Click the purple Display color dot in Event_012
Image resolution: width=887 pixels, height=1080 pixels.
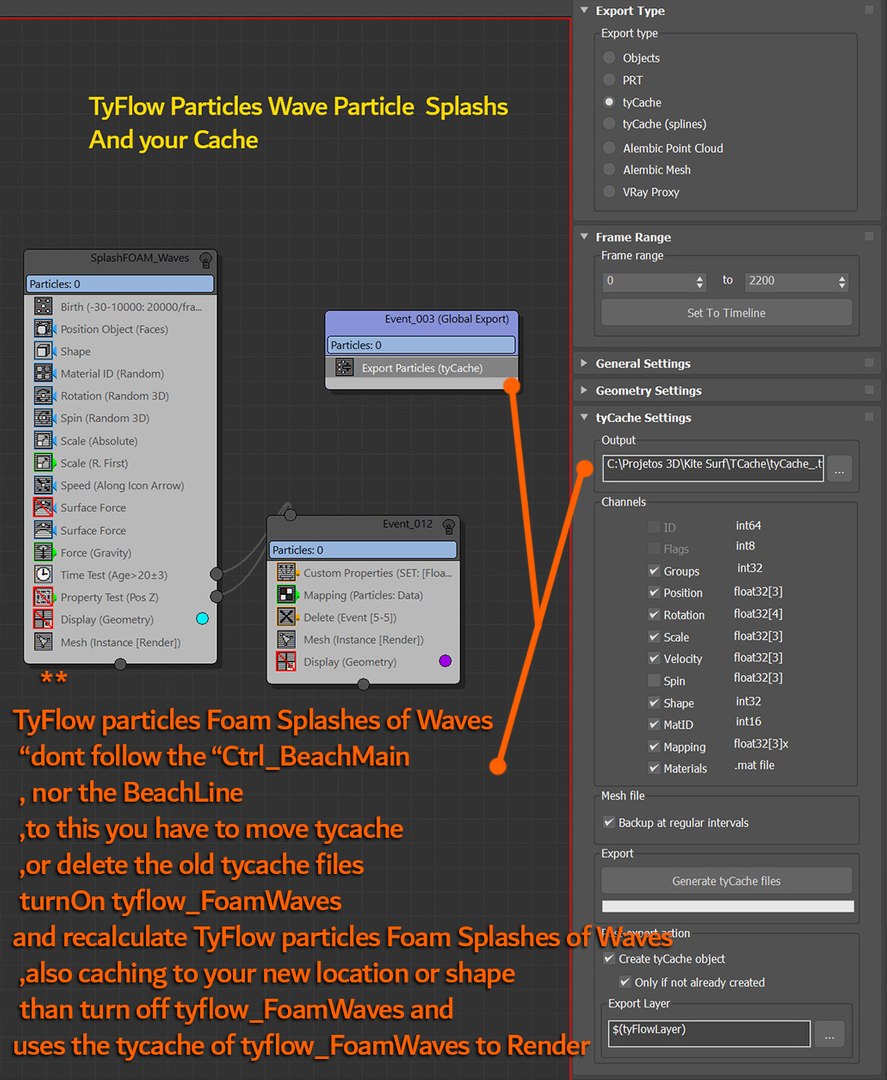pyautogui.click(x=445, y=661)
